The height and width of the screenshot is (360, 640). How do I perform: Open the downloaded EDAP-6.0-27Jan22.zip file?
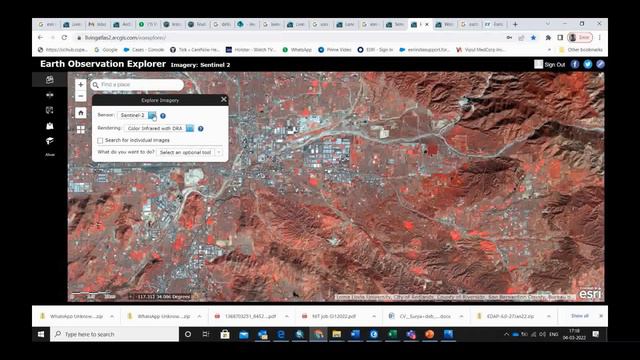505,316
